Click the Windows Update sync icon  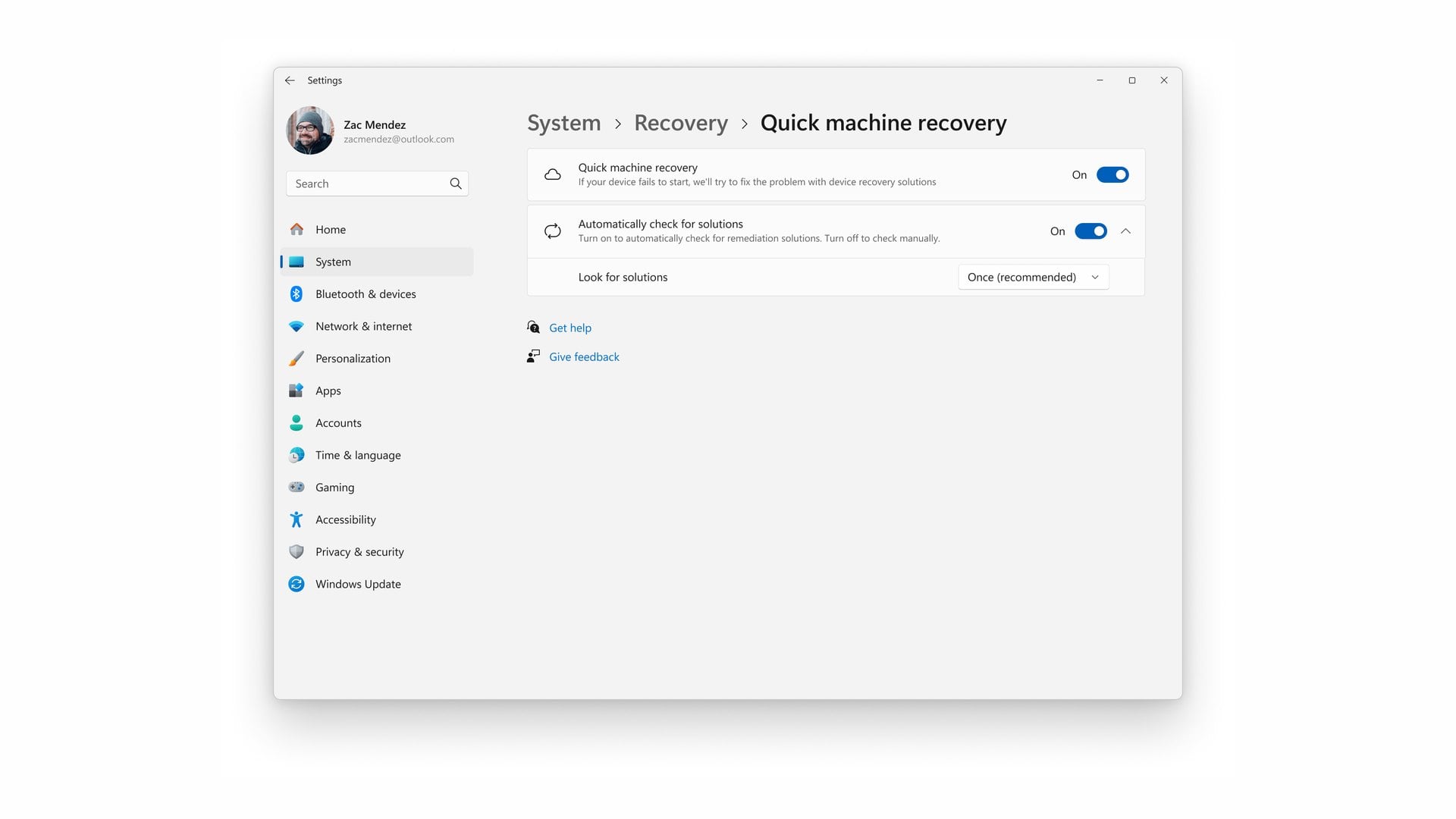(297, 584)
